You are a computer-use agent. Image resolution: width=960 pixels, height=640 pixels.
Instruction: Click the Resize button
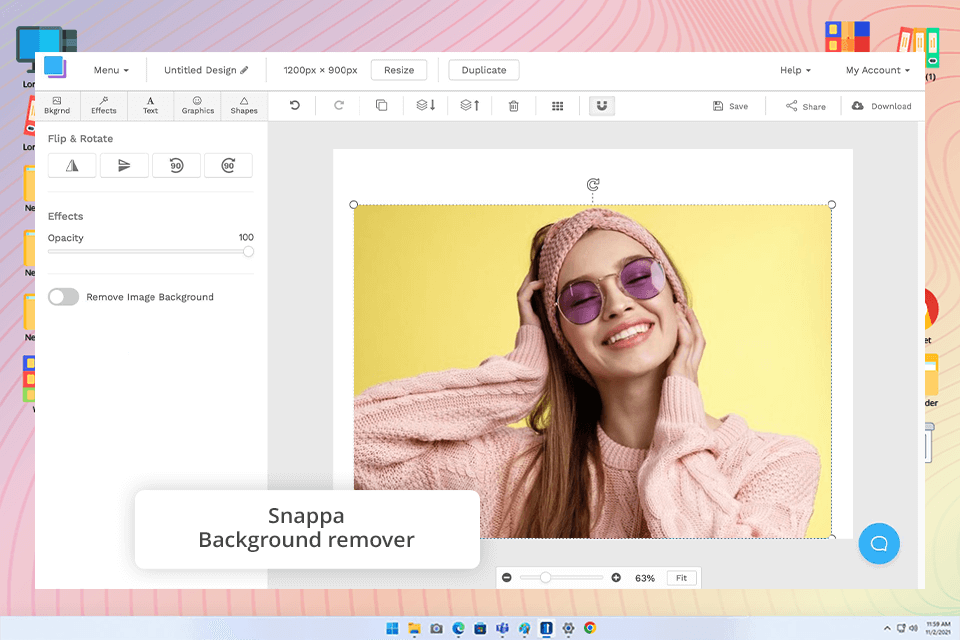[399, 70]
